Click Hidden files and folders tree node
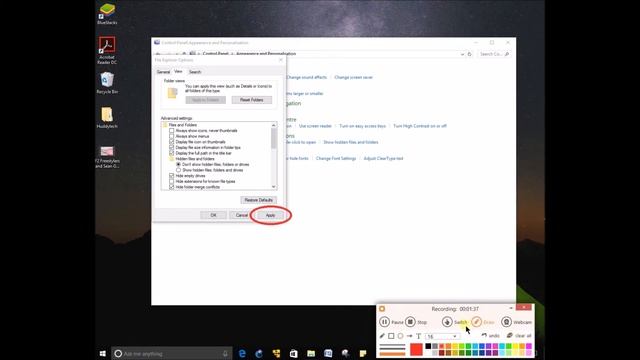The width and height of the screenshot is (640, 360). coord(192,159)
